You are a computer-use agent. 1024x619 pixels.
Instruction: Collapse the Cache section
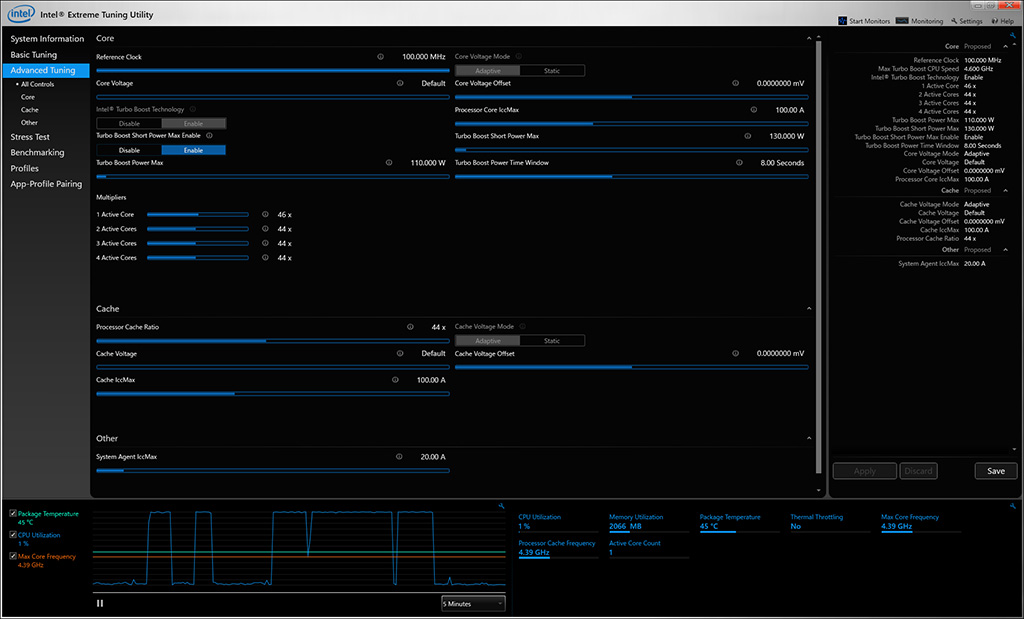808,309
